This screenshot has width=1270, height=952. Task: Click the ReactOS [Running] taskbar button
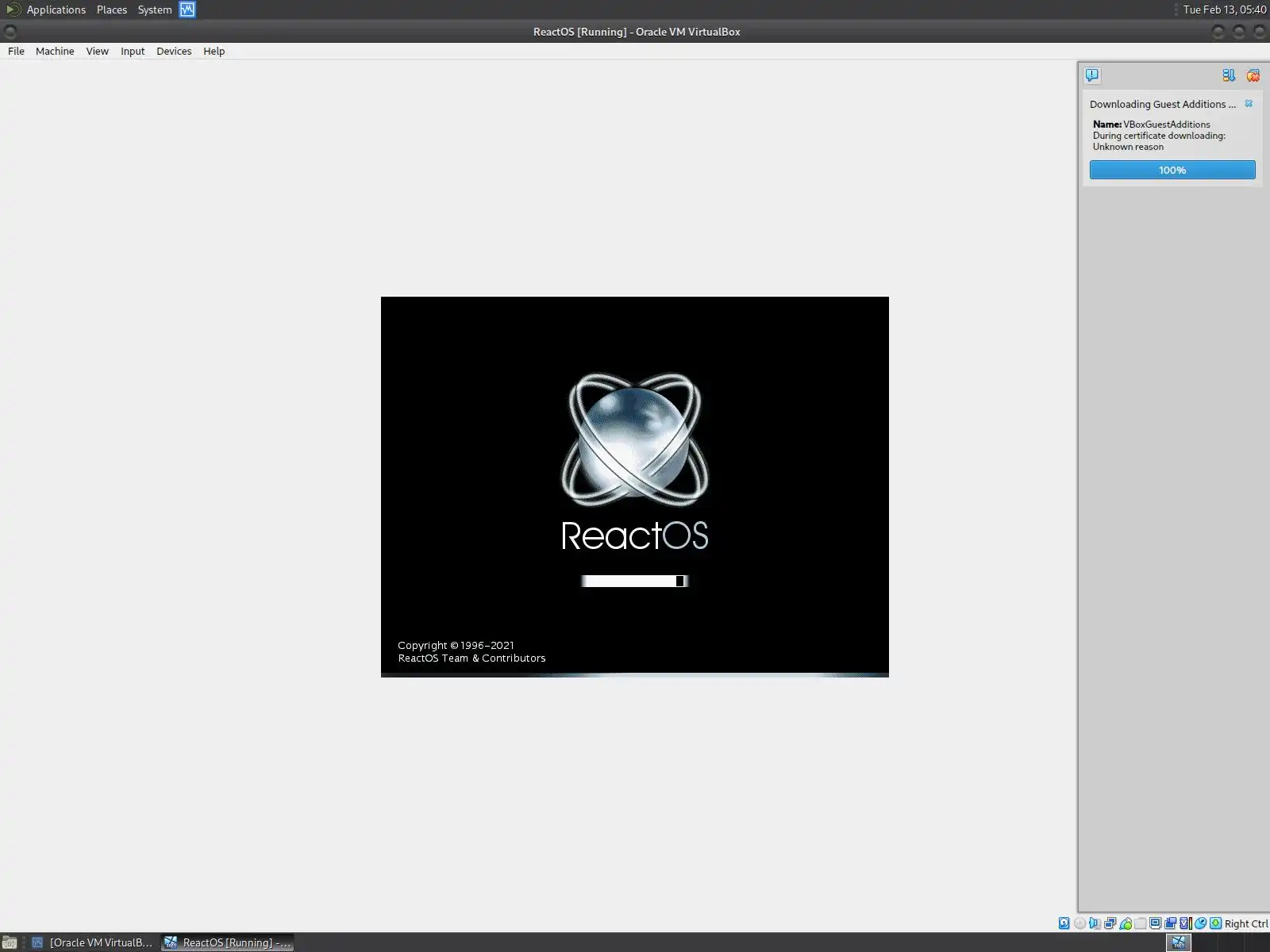(x=228, y=942)
